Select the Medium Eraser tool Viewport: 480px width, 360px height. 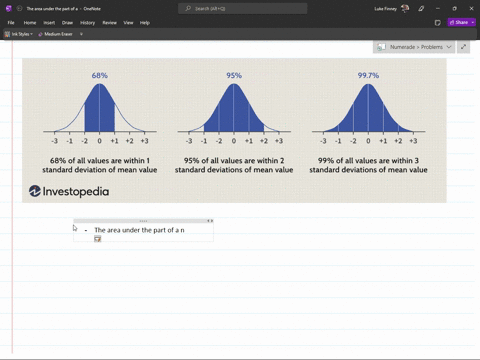click(x=55, y=34)
